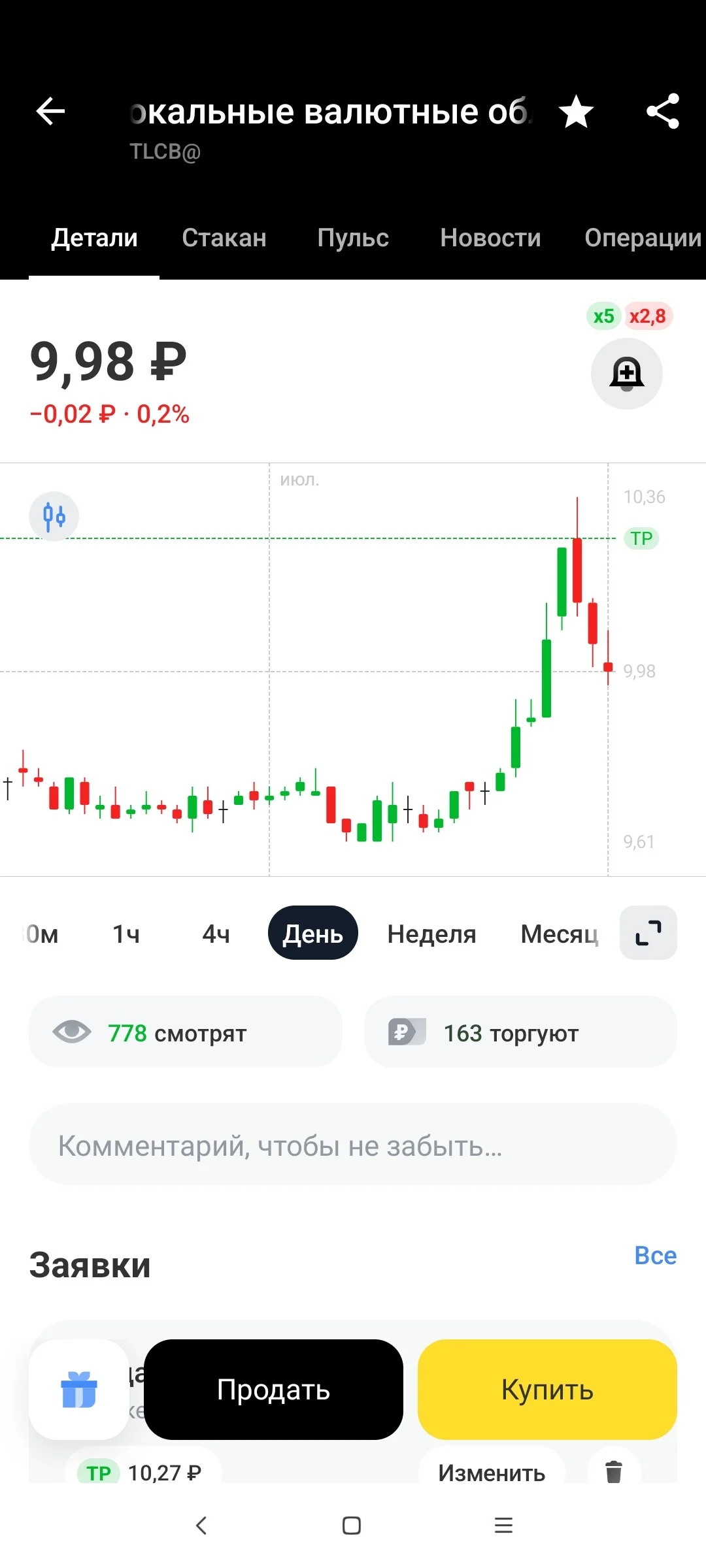Add a price alert with bell icon

(x=627, y=374)
